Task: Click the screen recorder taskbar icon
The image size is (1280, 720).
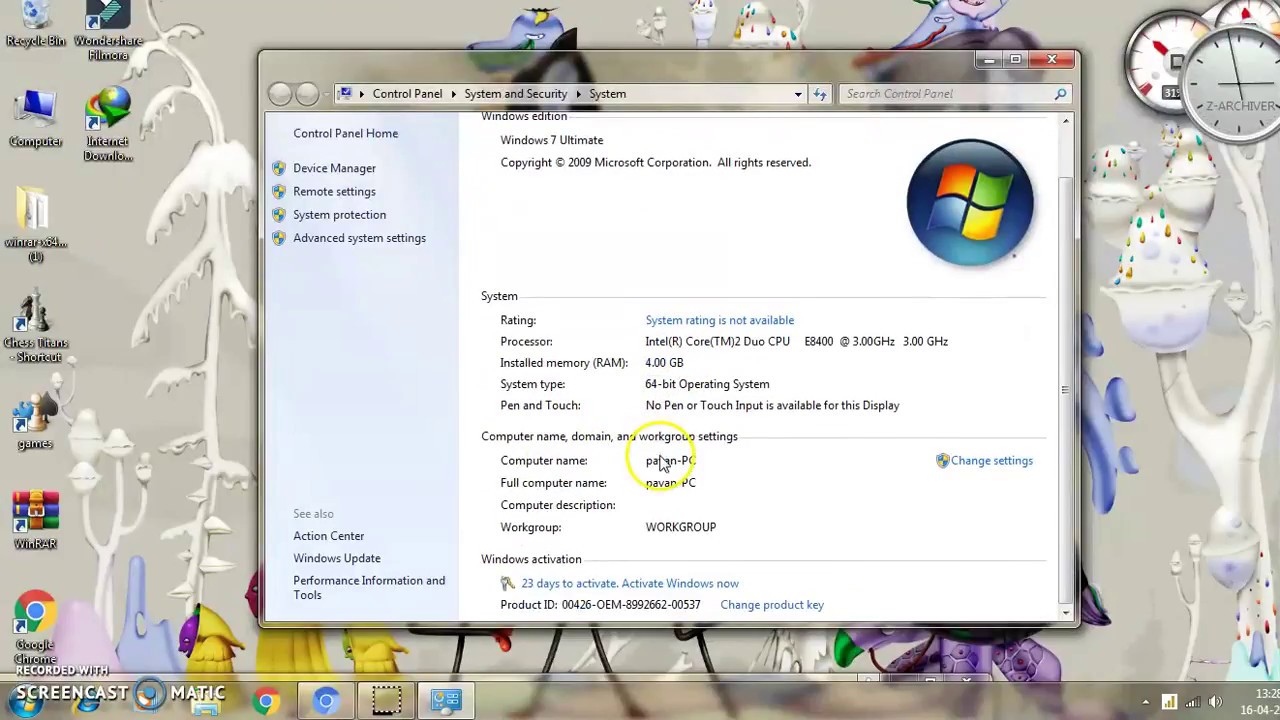Action: pyautogui.click(x=386, y=701)
